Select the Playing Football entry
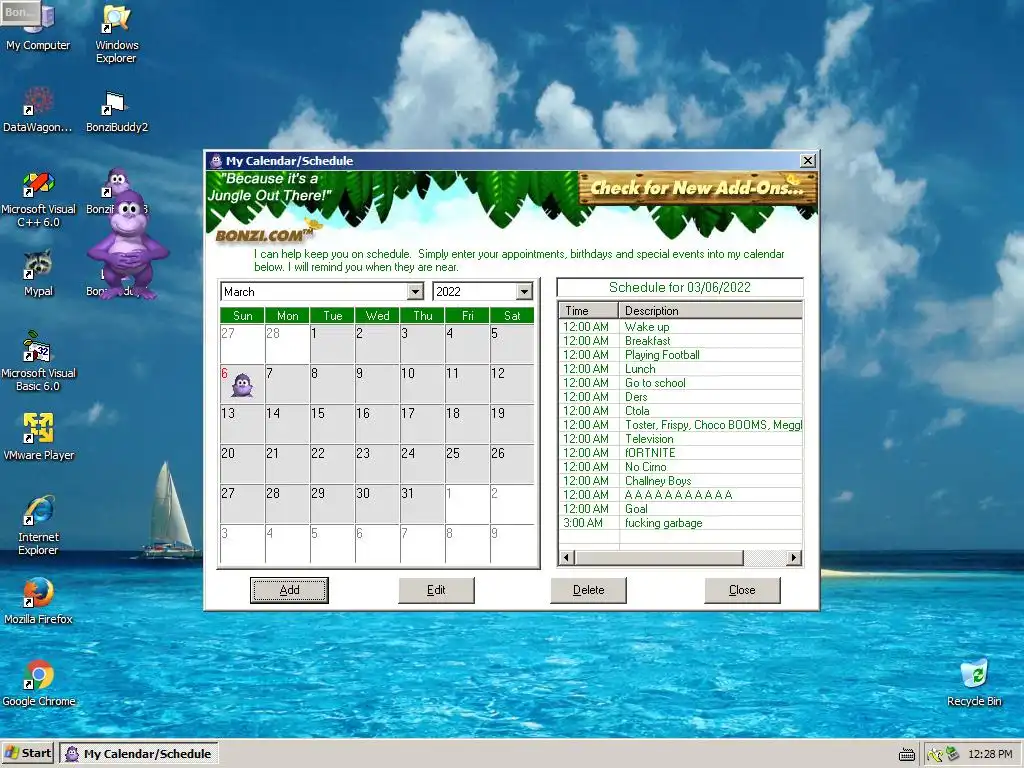The width and height of the screenshot is (1024, 768). pyautogui.click(x=680, y=355)
